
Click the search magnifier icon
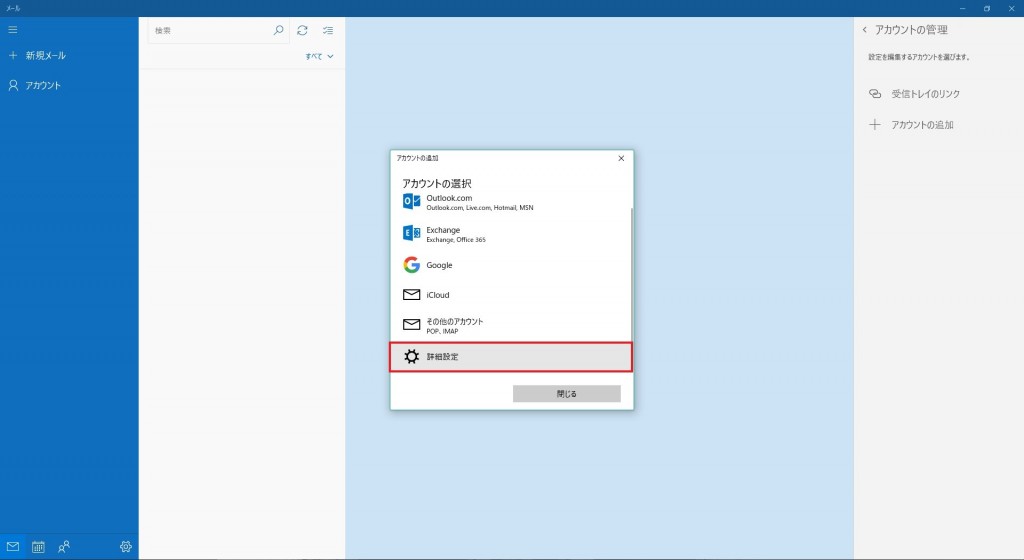tap(279, 31)
